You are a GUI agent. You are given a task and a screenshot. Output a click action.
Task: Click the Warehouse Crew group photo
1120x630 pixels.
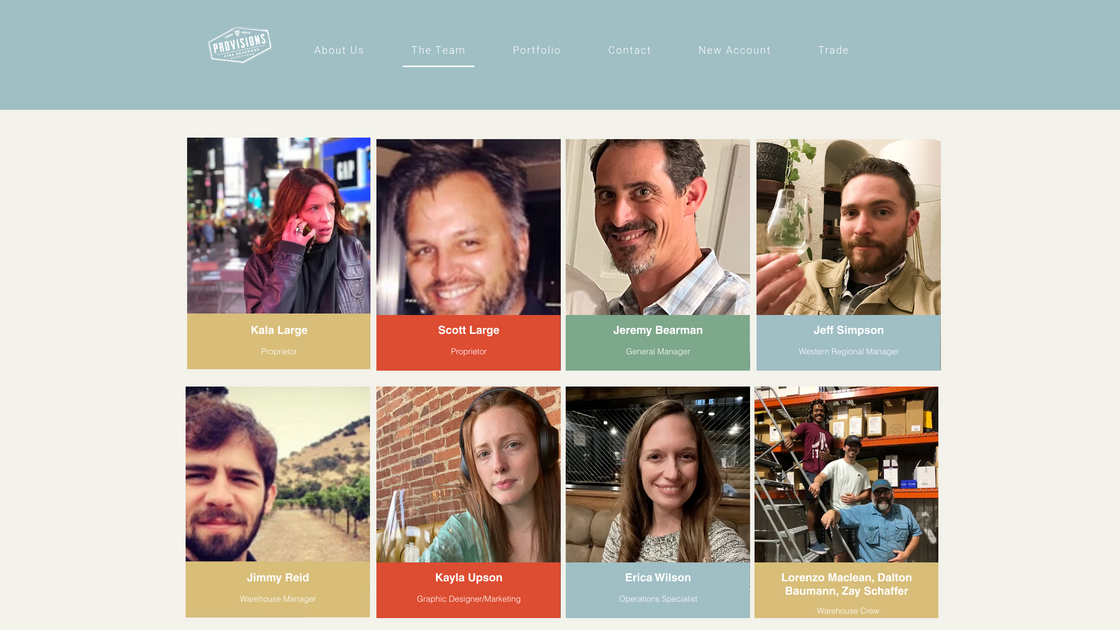coord(846,475)
